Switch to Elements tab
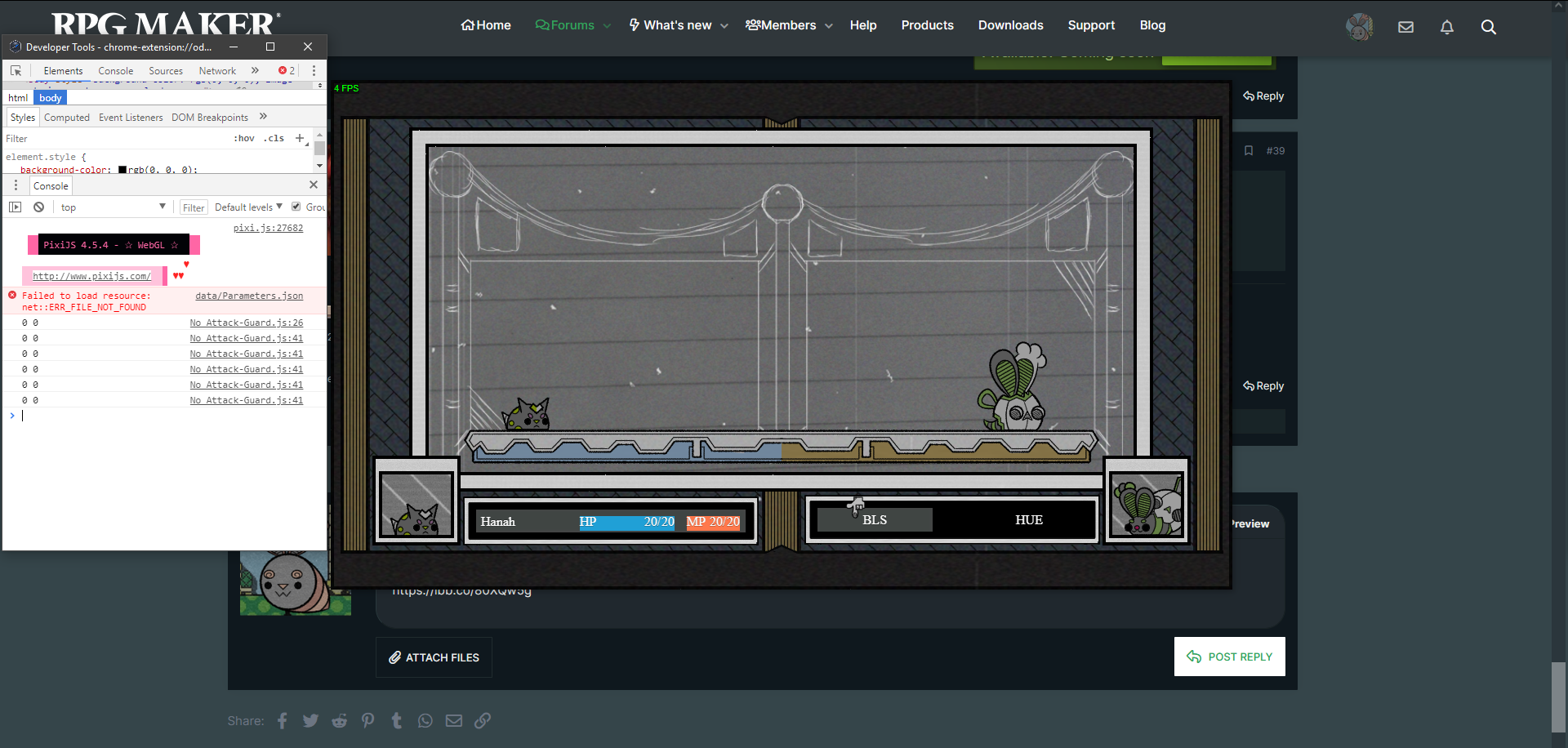This screenshot has height=748, width=1568. [63, 71]
